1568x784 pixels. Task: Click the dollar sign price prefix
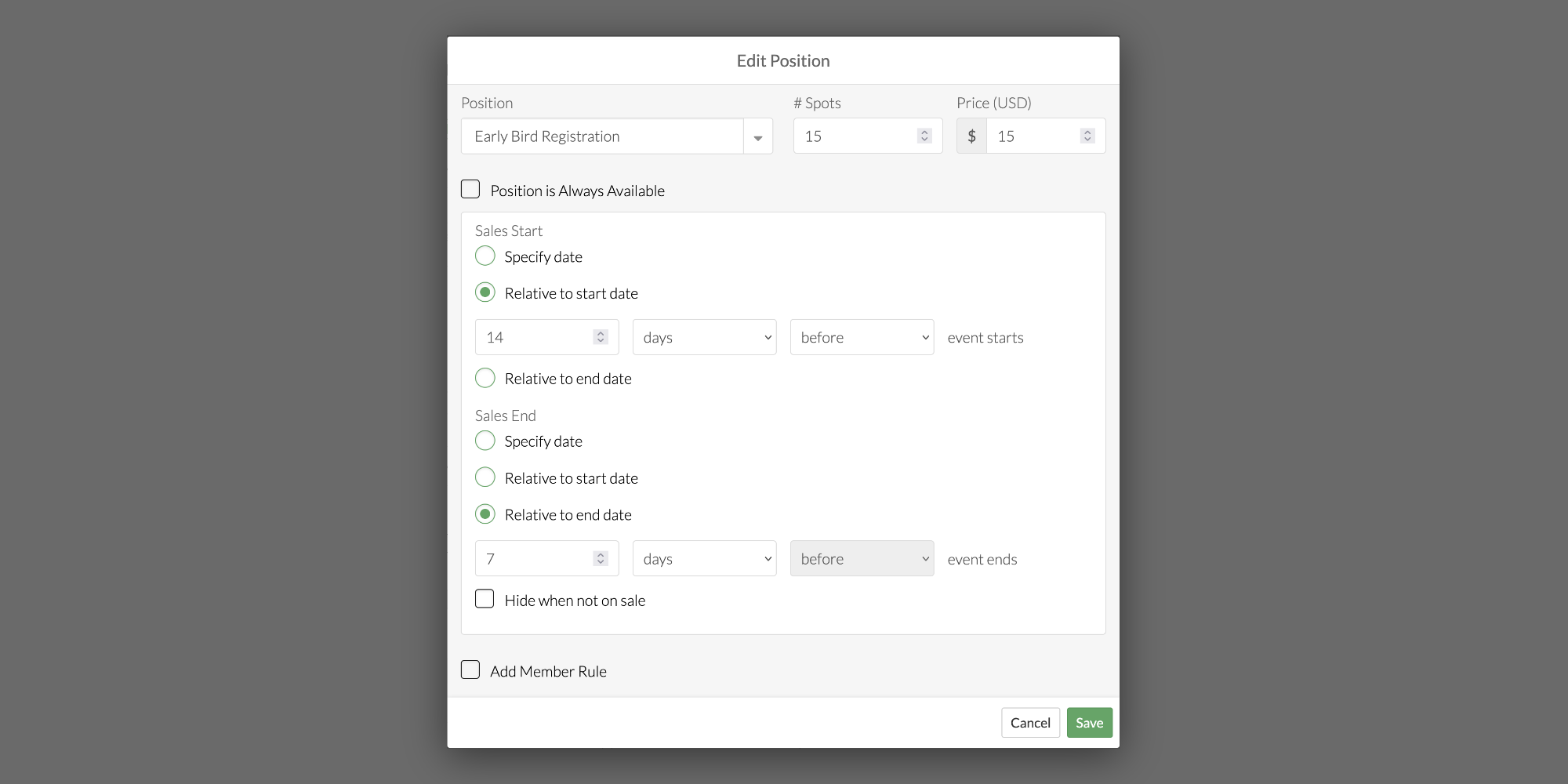(971, 136)
